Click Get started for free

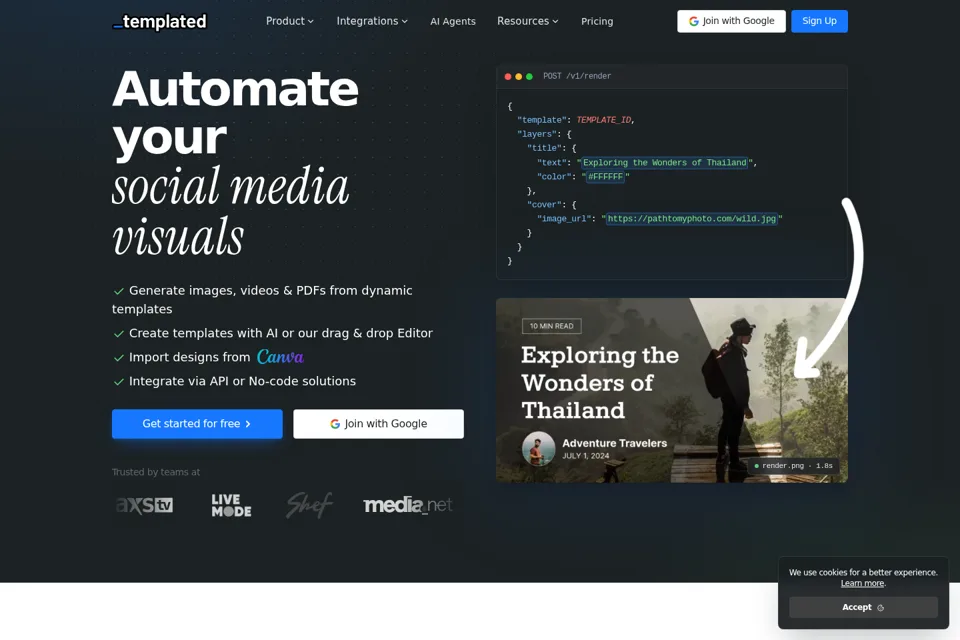click(x=197, y=424)
